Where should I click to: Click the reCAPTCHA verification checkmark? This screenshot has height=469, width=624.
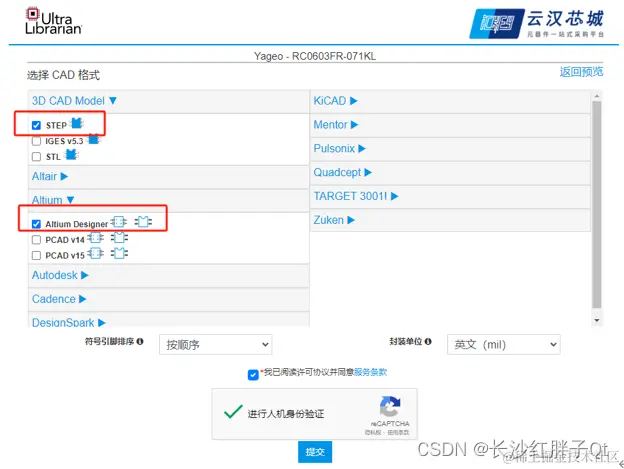click(x=233, y=412)
